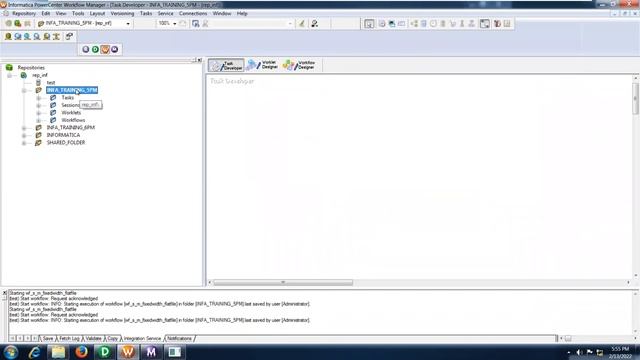The width and height of the screenshot is (640, 360).
Task: Click the icon right of pencil icon
Action: (314, 24)
